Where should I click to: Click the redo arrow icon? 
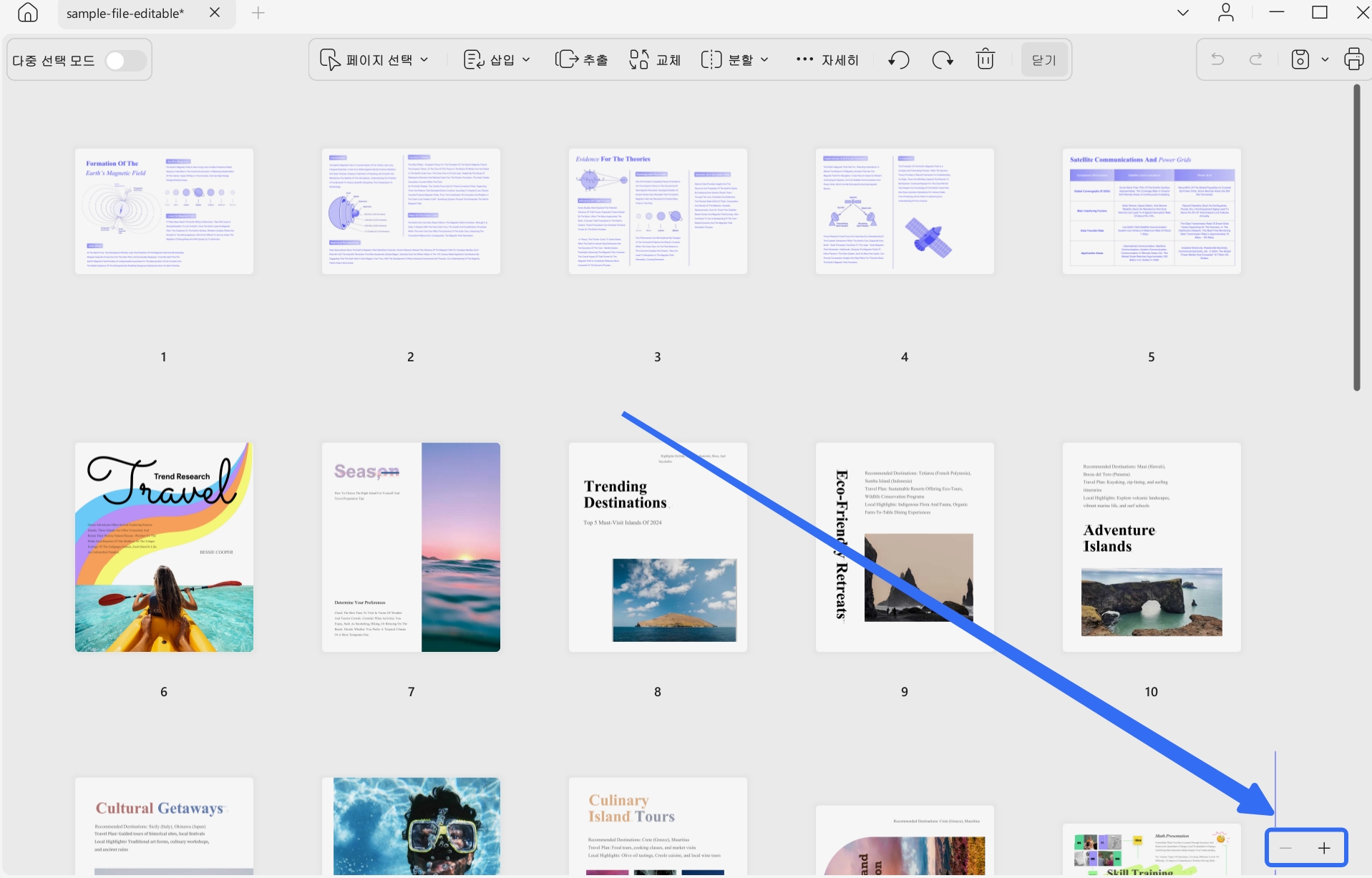(x=1256, y=59)
